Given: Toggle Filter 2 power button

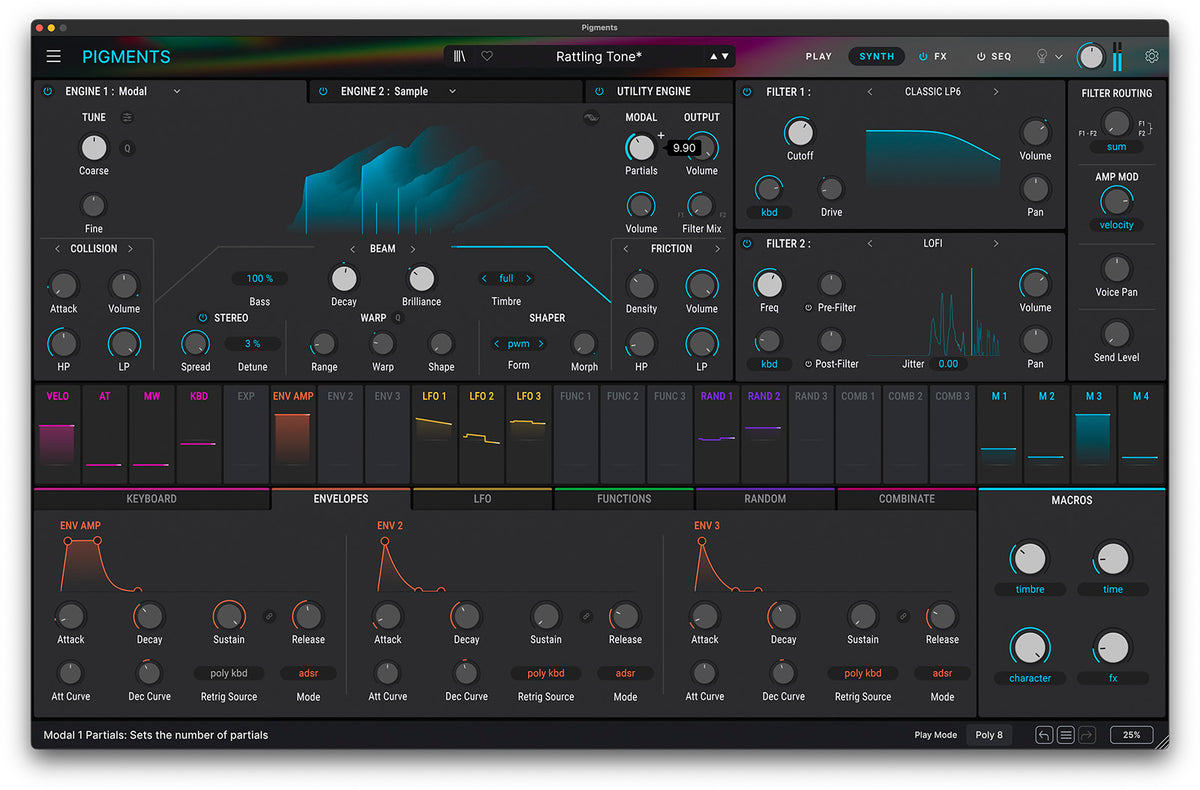Looking at the screenshot, I should point(747,244).
